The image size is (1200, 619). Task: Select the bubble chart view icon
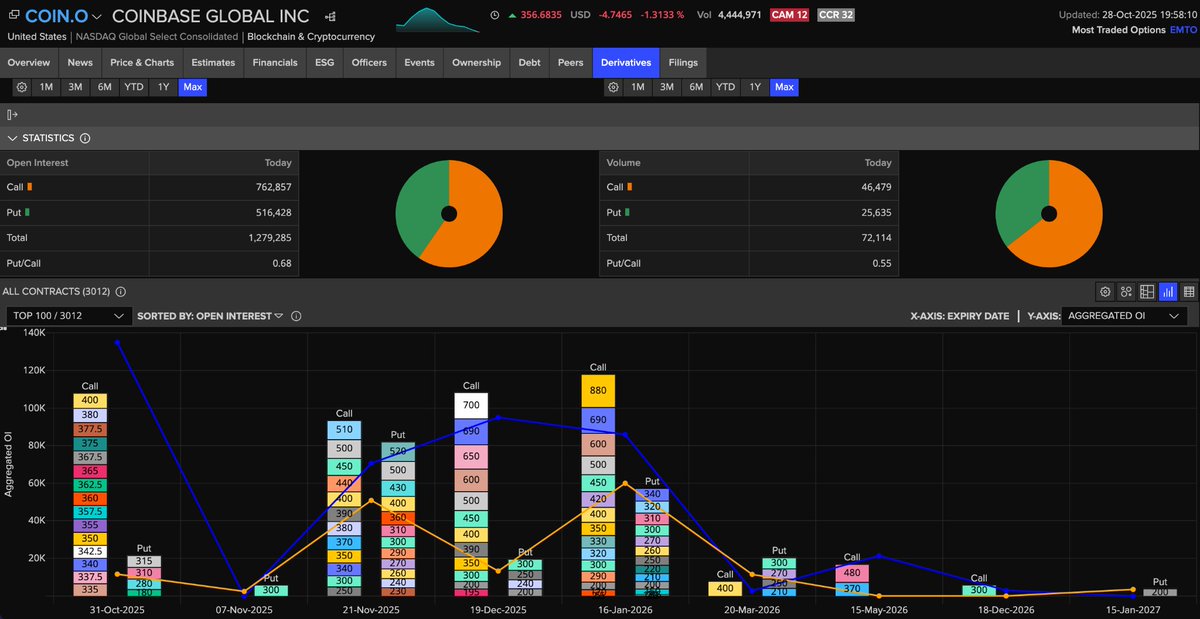1126,291
